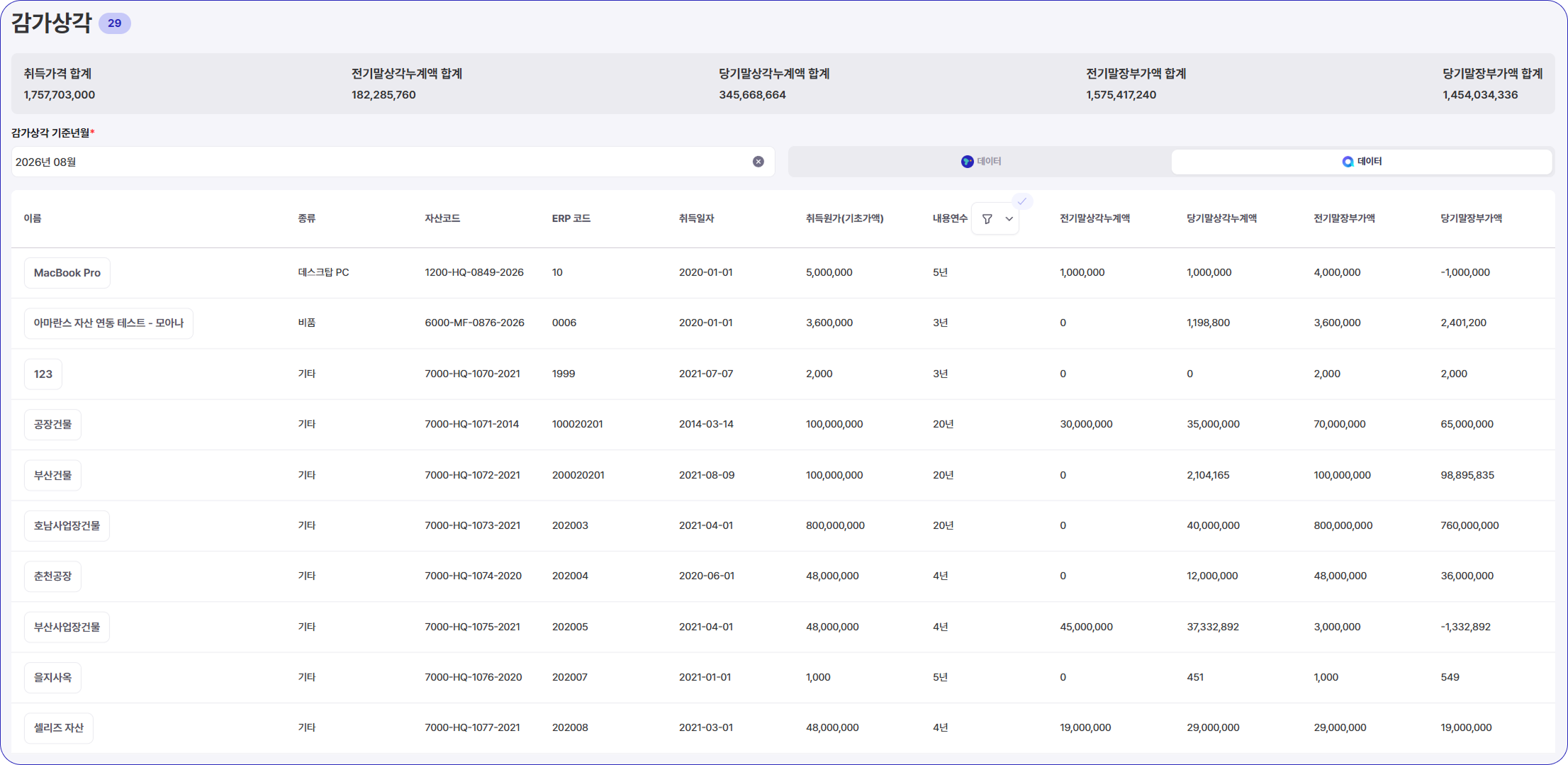Viewport: 1568px width, 765px height.
Task: Select ERP code 100020201
Action: tap(577, 424)
